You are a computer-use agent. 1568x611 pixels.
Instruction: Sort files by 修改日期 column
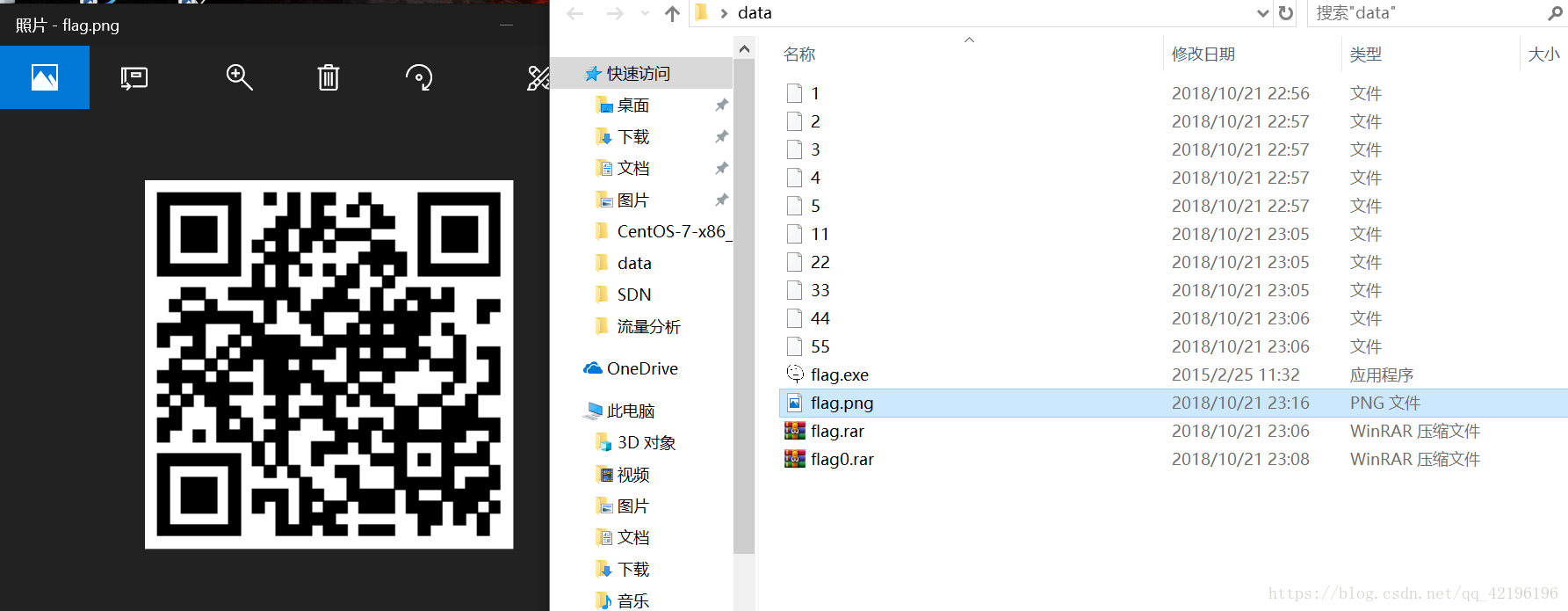[1203, 55]
